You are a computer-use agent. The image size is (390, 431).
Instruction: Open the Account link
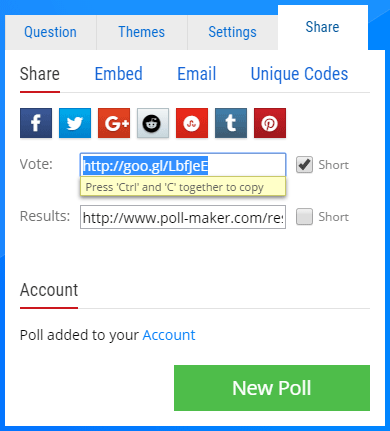pyautogui.click(x=169, y=335)
